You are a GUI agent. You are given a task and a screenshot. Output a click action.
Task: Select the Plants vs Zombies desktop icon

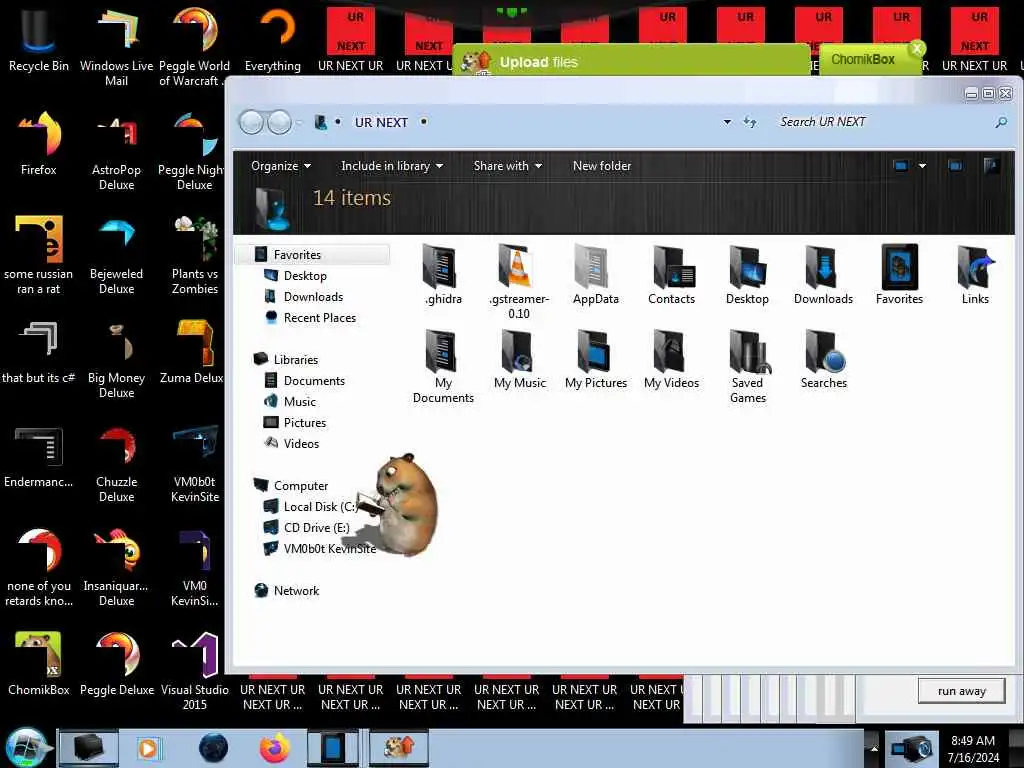195,254
